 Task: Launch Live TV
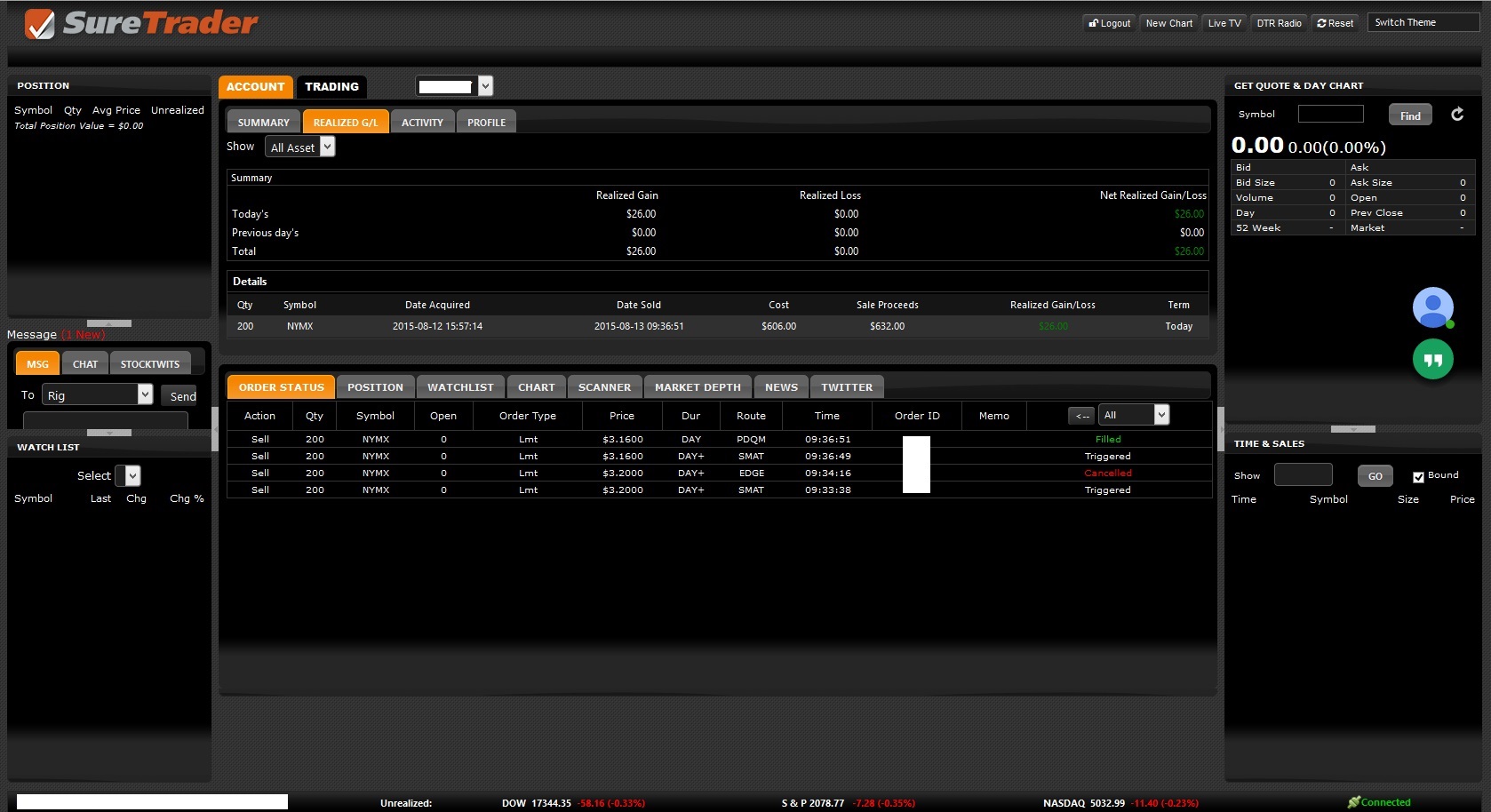(1224, 23)
